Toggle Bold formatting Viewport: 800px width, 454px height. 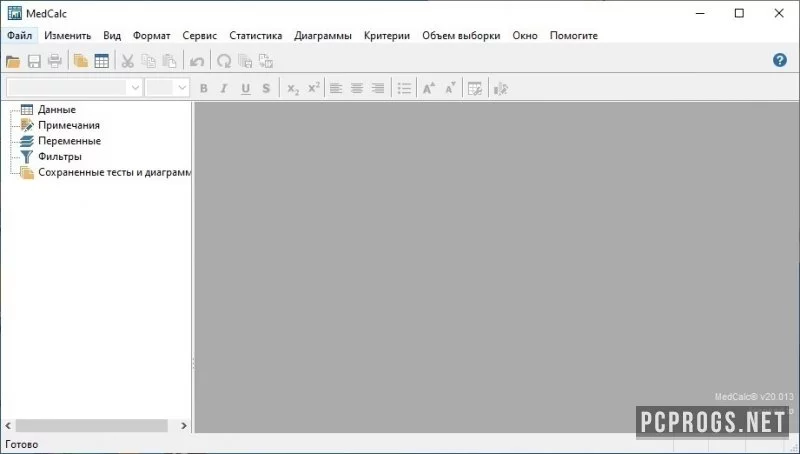pos(204,89)
